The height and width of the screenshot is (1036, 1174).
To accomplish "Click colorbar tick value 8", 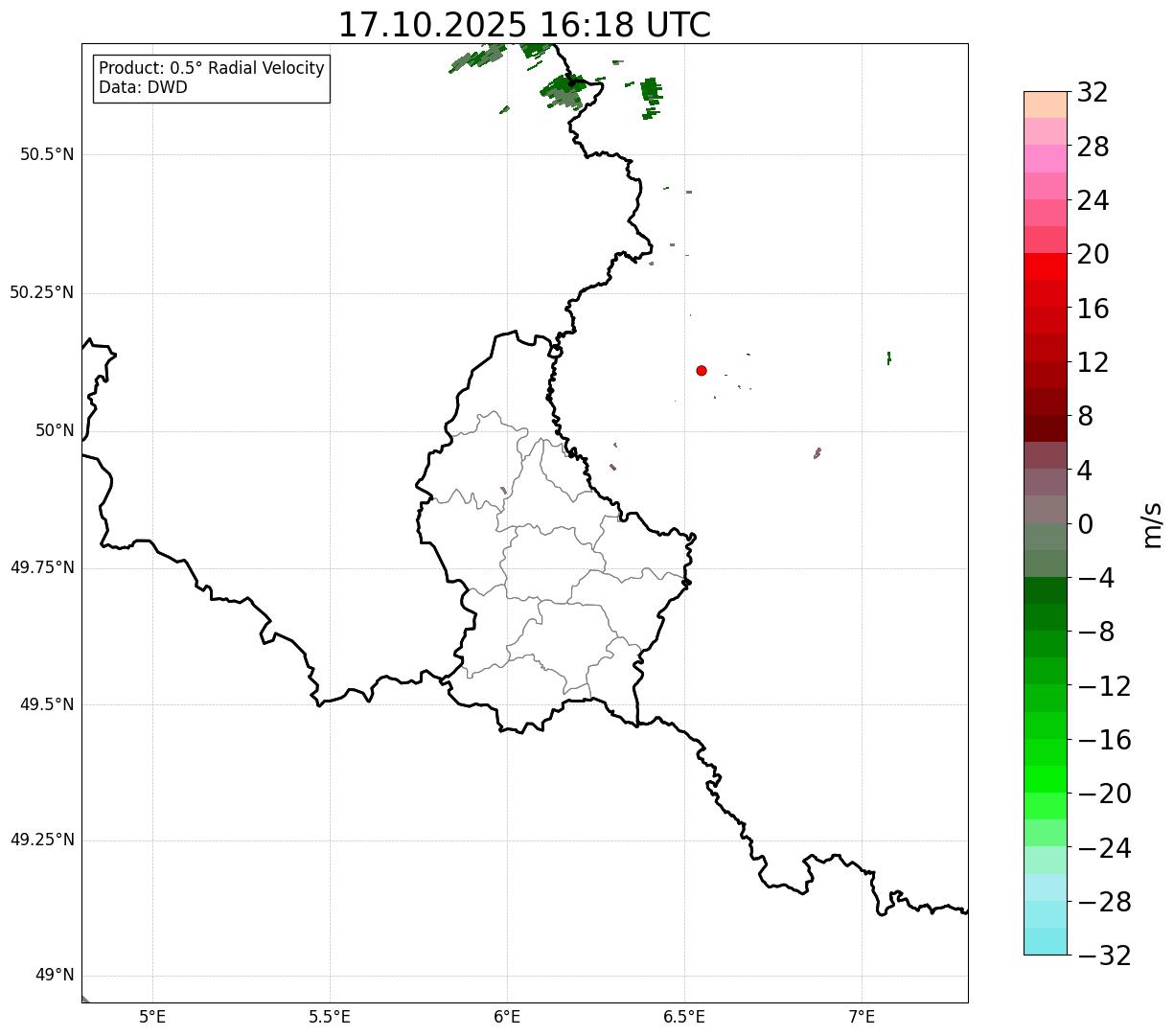I will coord(1085,416).
